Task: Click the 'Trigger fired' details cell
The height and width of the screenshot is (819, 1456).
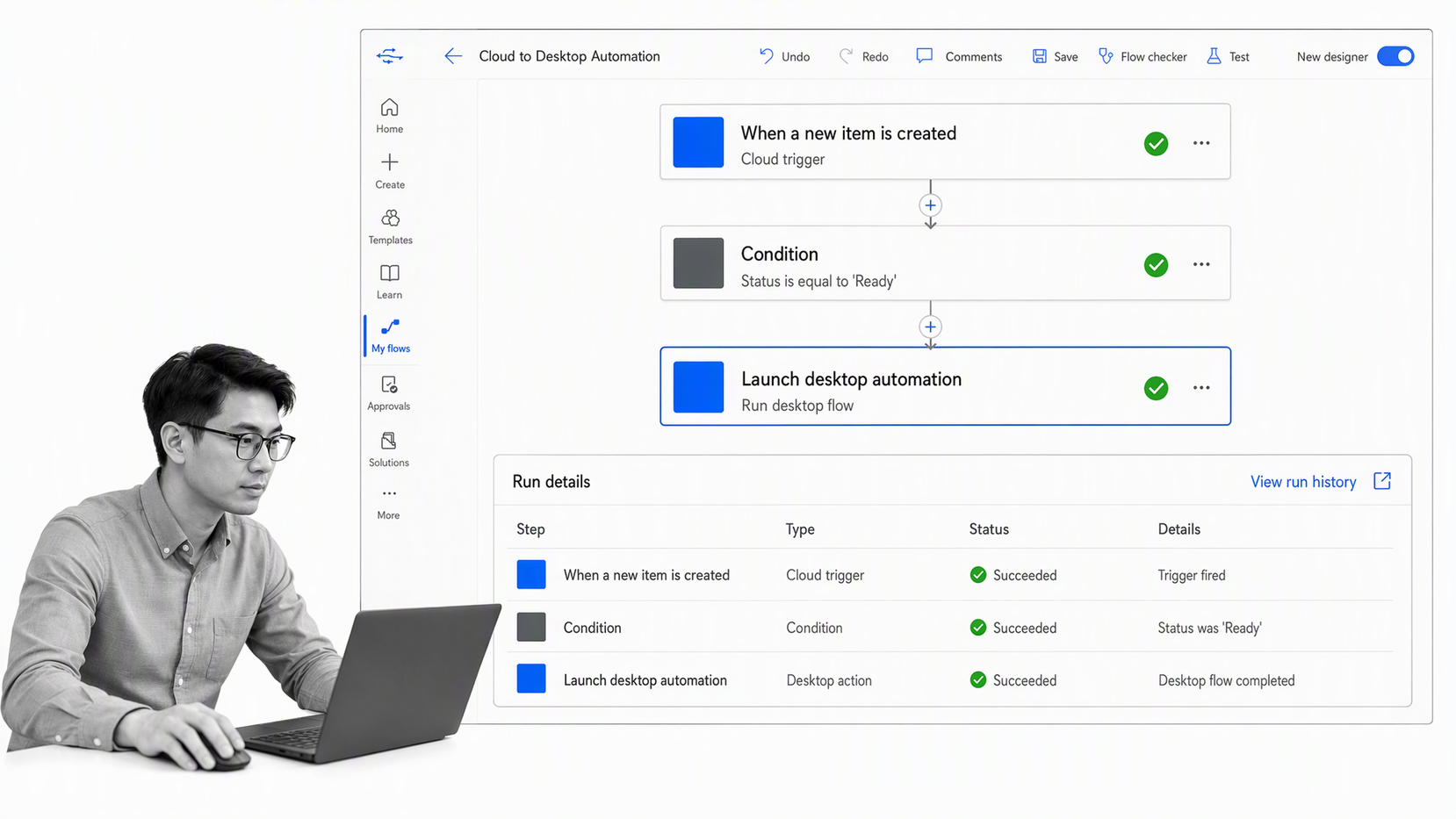Action: coord(1192,575)
